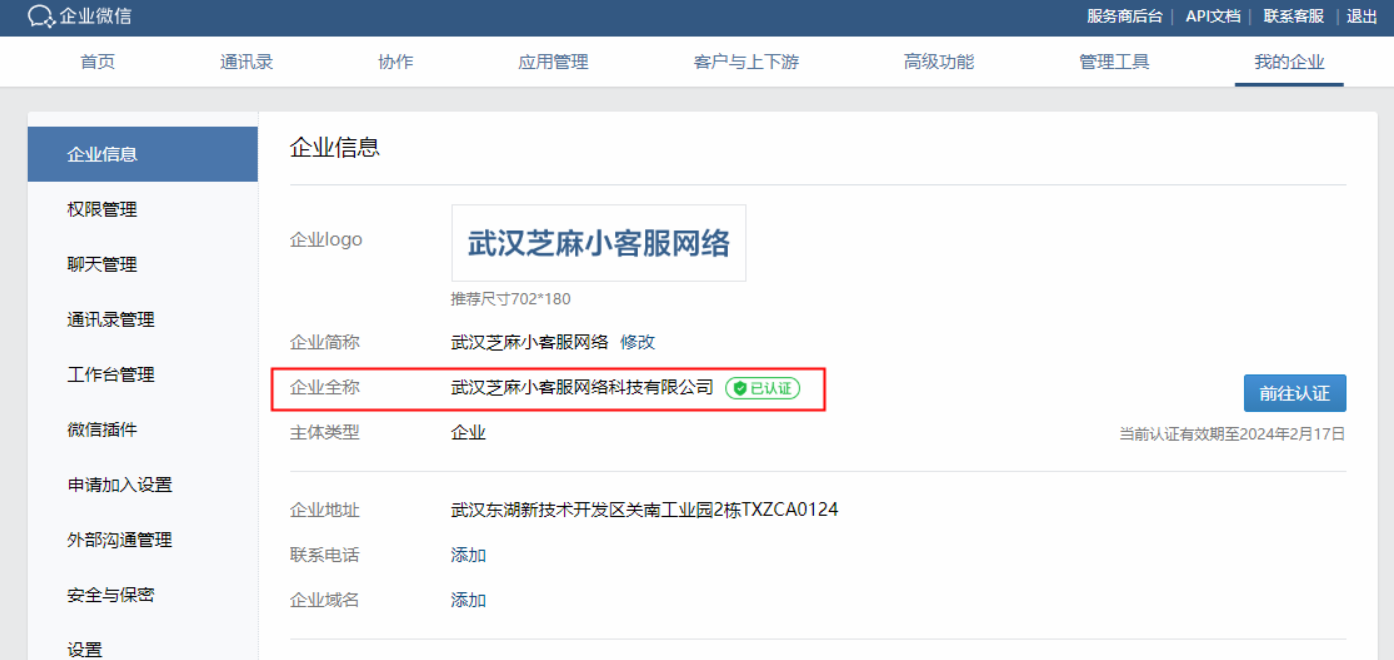
Task: Go to 通讯录管理 in sidebar
Action: (143, 319)
